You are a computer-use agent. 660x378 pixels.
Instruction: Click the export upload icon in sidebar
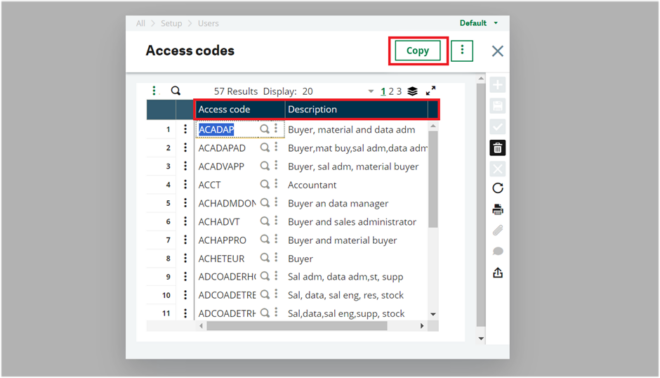[x=498, y=273]
